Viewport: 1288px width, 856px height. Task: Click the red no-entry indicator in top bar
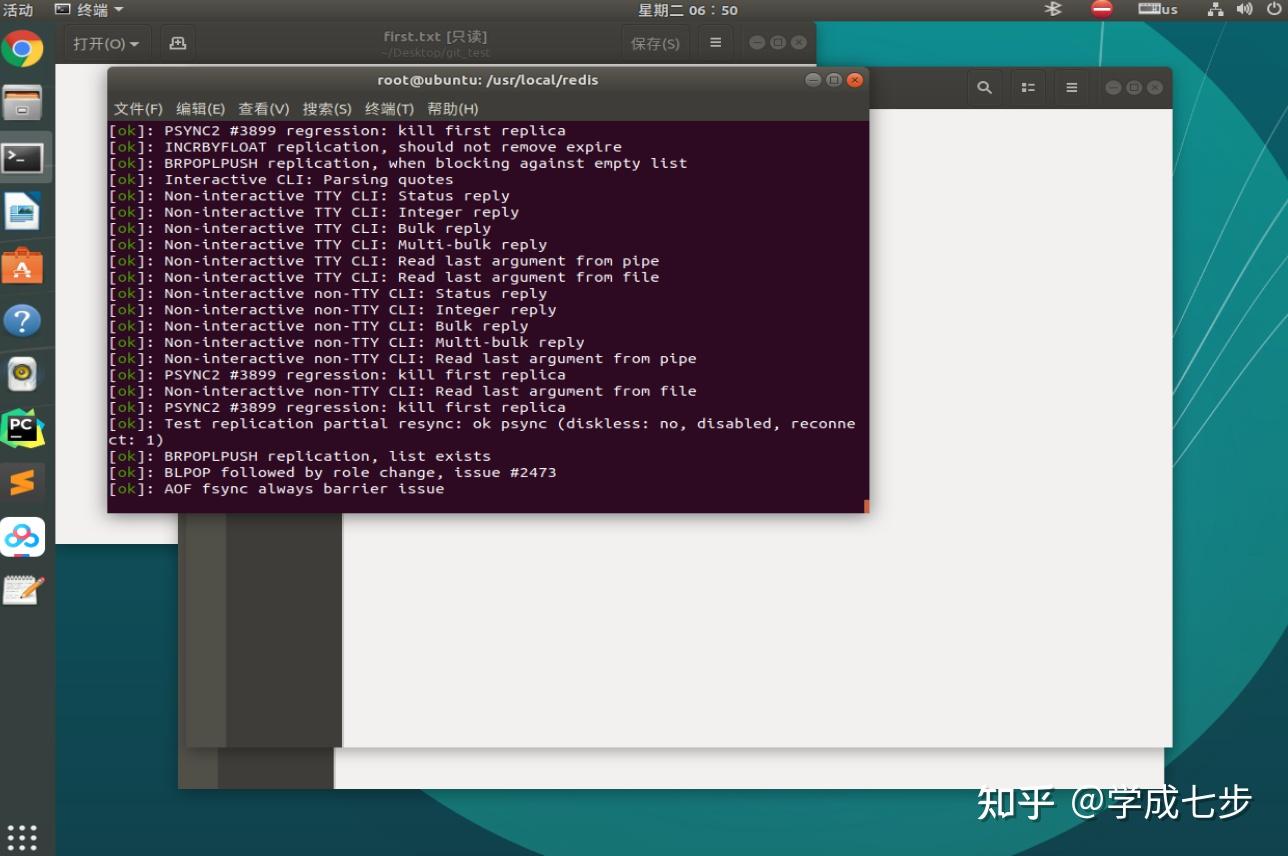pos(1102,9)
